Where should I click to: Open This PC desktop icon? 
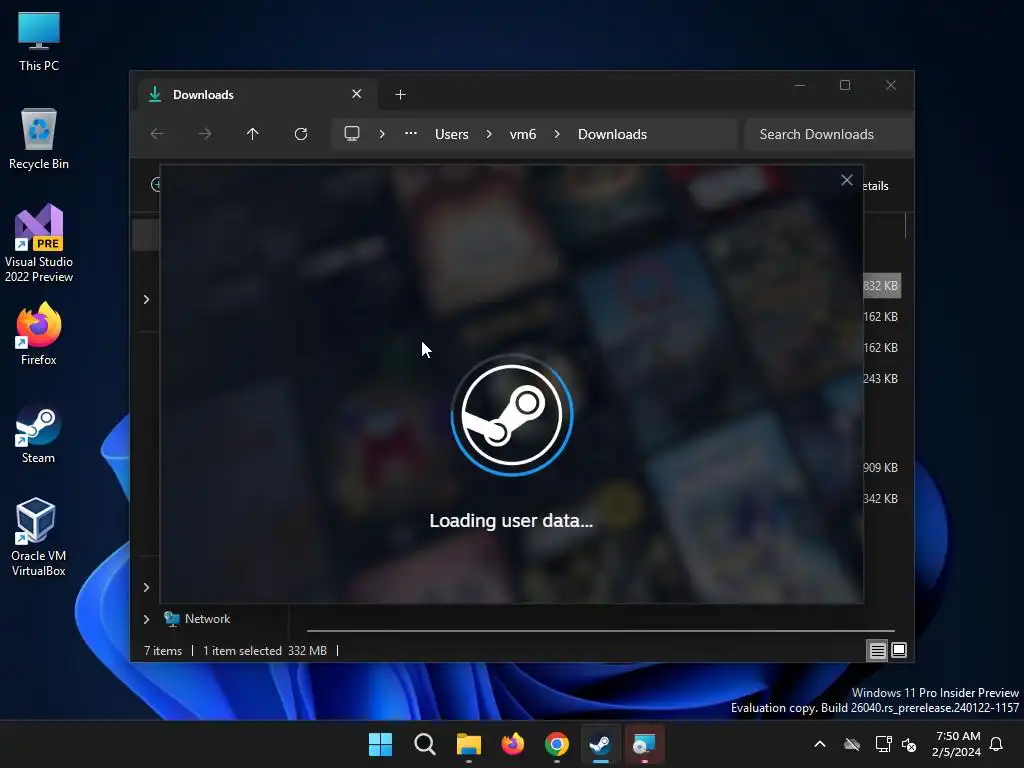tap(39, 40)
